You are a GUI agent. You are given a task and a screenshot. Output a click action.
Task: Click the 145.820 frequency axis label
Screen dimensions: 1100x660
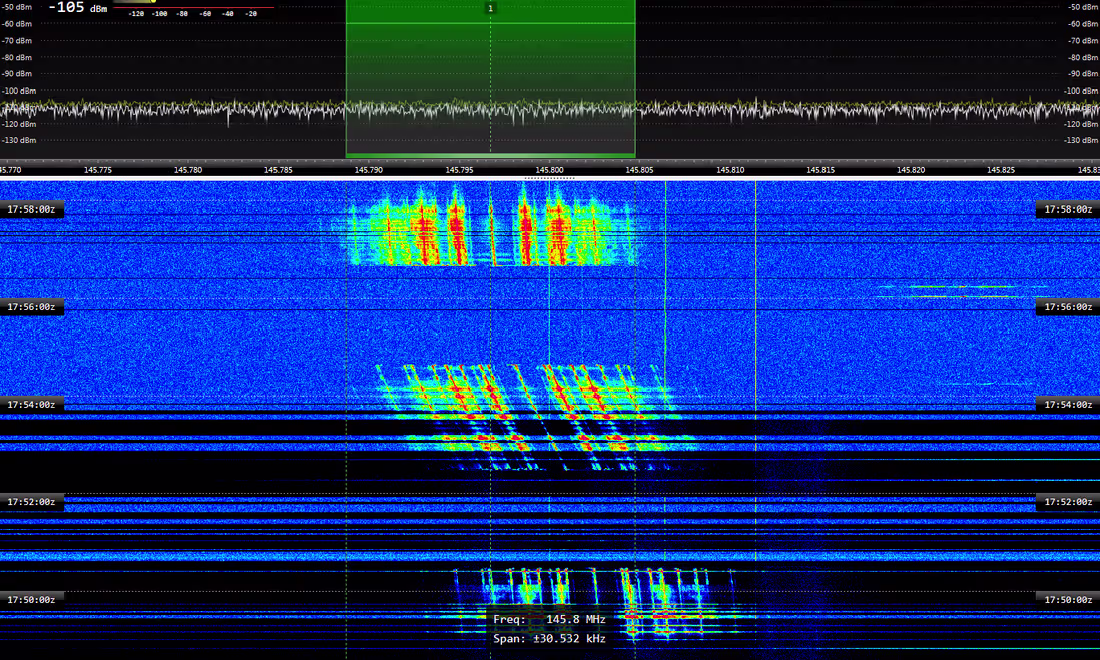[911, 170]
